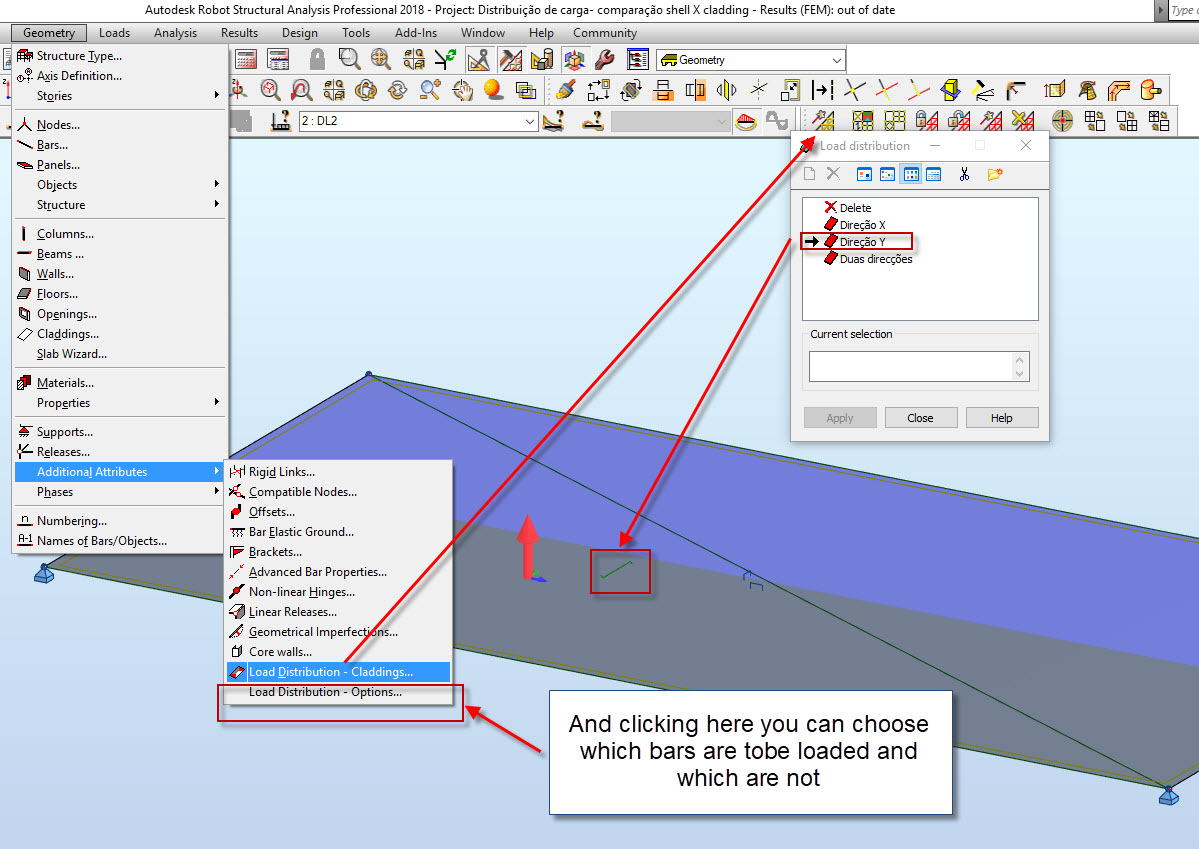Click the mesh freeze padlock icon
This screenshot has height=849, width=1199.
click(x=927, y=121)
